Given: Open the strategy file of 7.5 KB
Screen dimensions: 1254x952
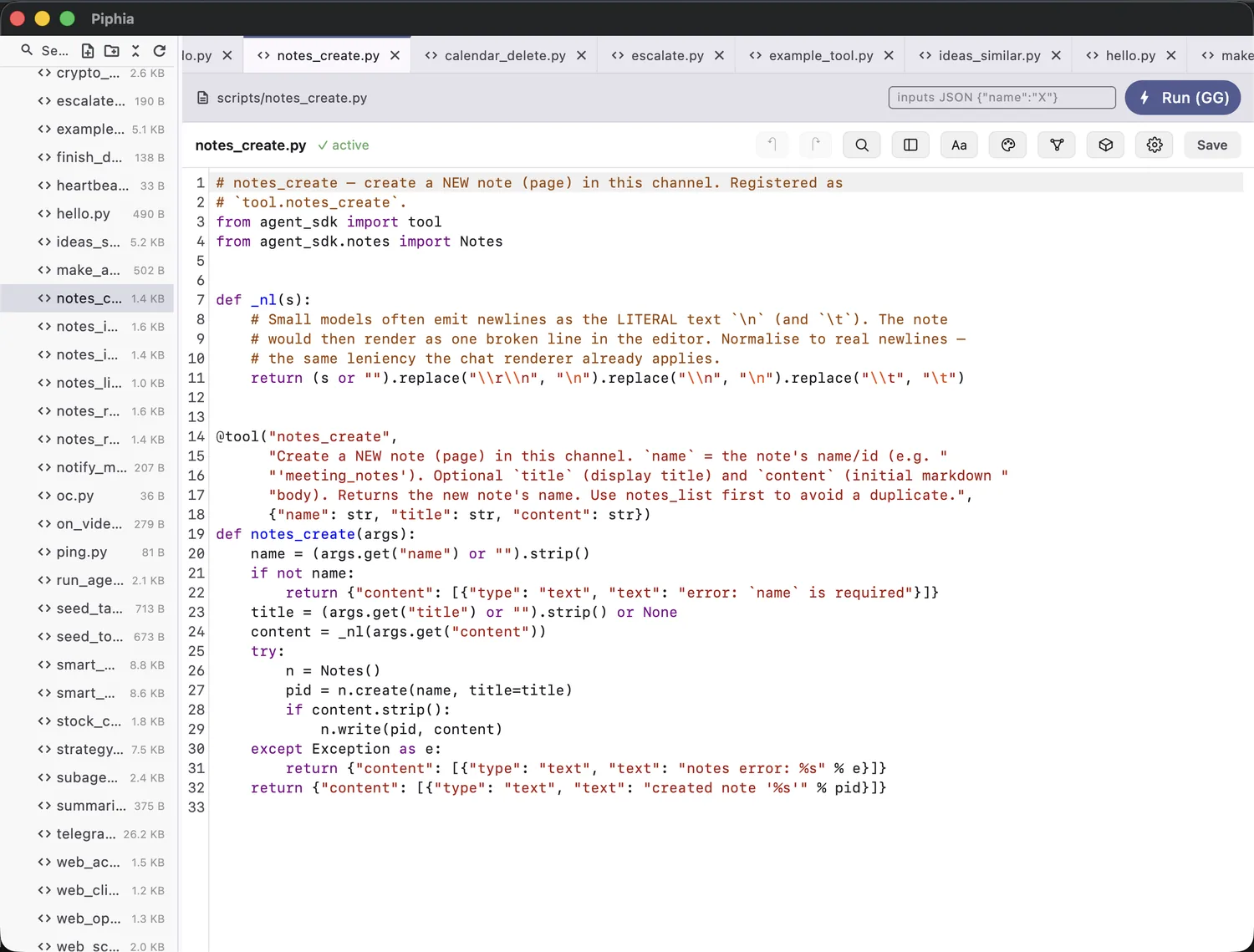Looking at the screenshot, I should pyautogui.click(x=88, y=750).
